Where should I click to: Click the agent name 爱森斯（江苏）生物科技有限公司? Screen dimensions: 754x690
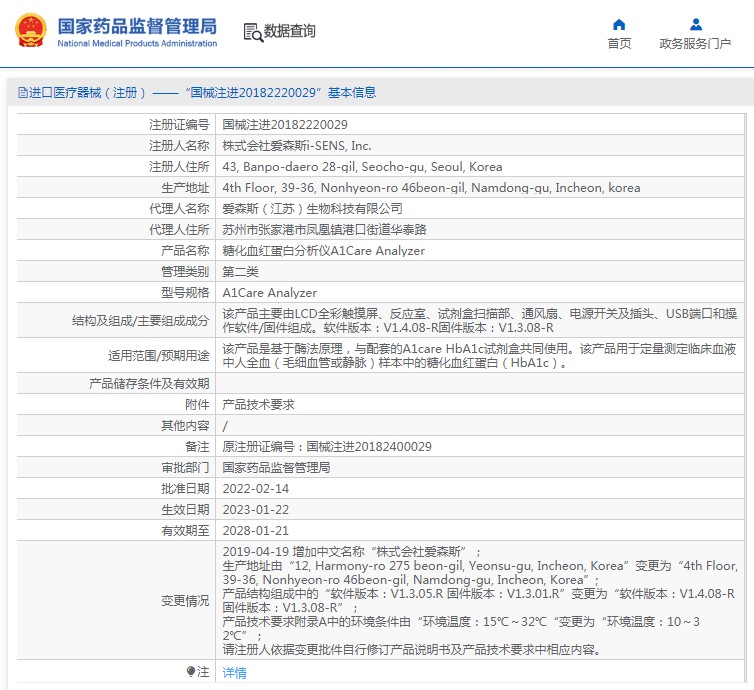pyautogui.click(x=312, y=209)
